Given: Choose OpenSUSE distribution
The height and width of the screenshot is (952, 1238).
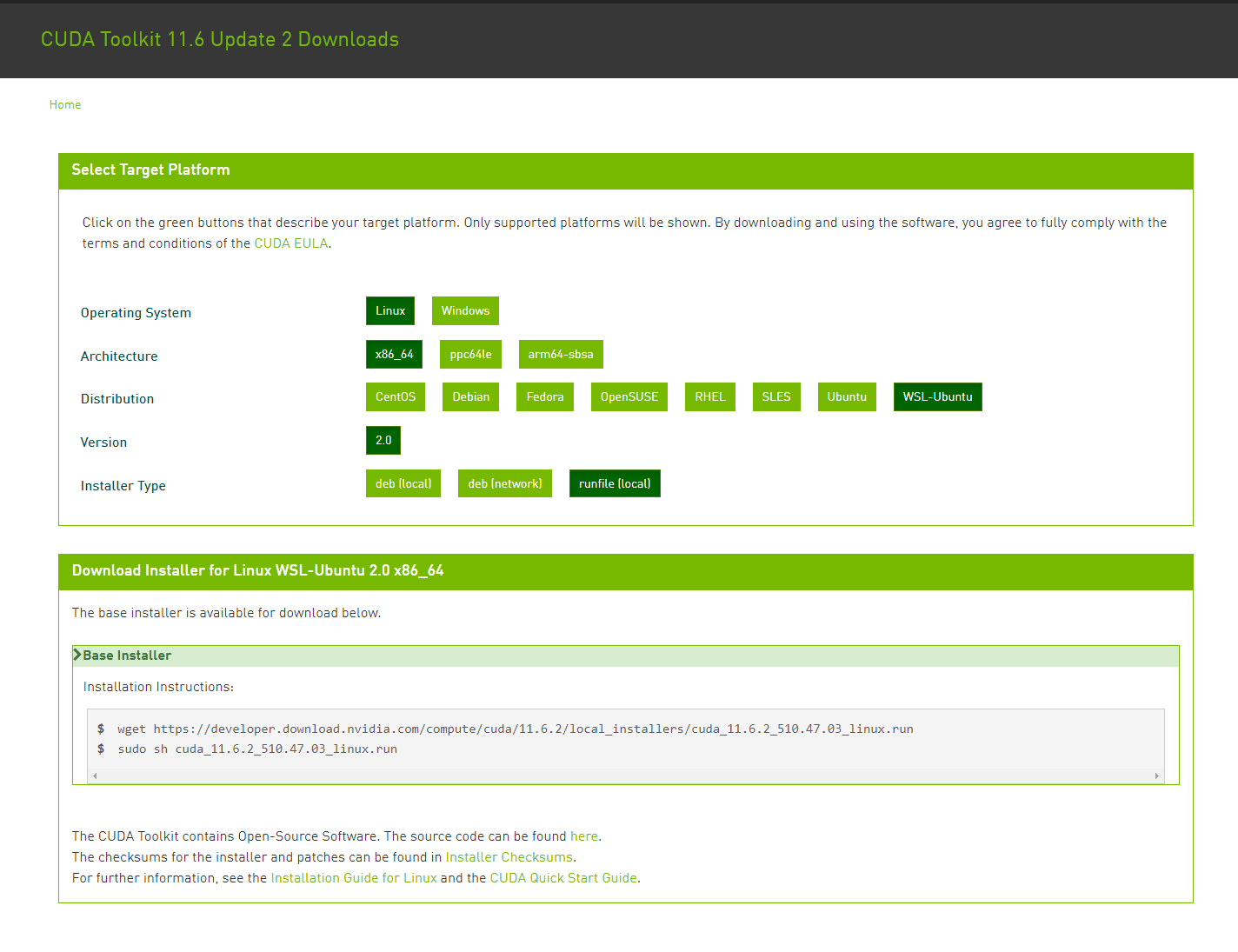Looking at the screenshot, I should [629, 396].
